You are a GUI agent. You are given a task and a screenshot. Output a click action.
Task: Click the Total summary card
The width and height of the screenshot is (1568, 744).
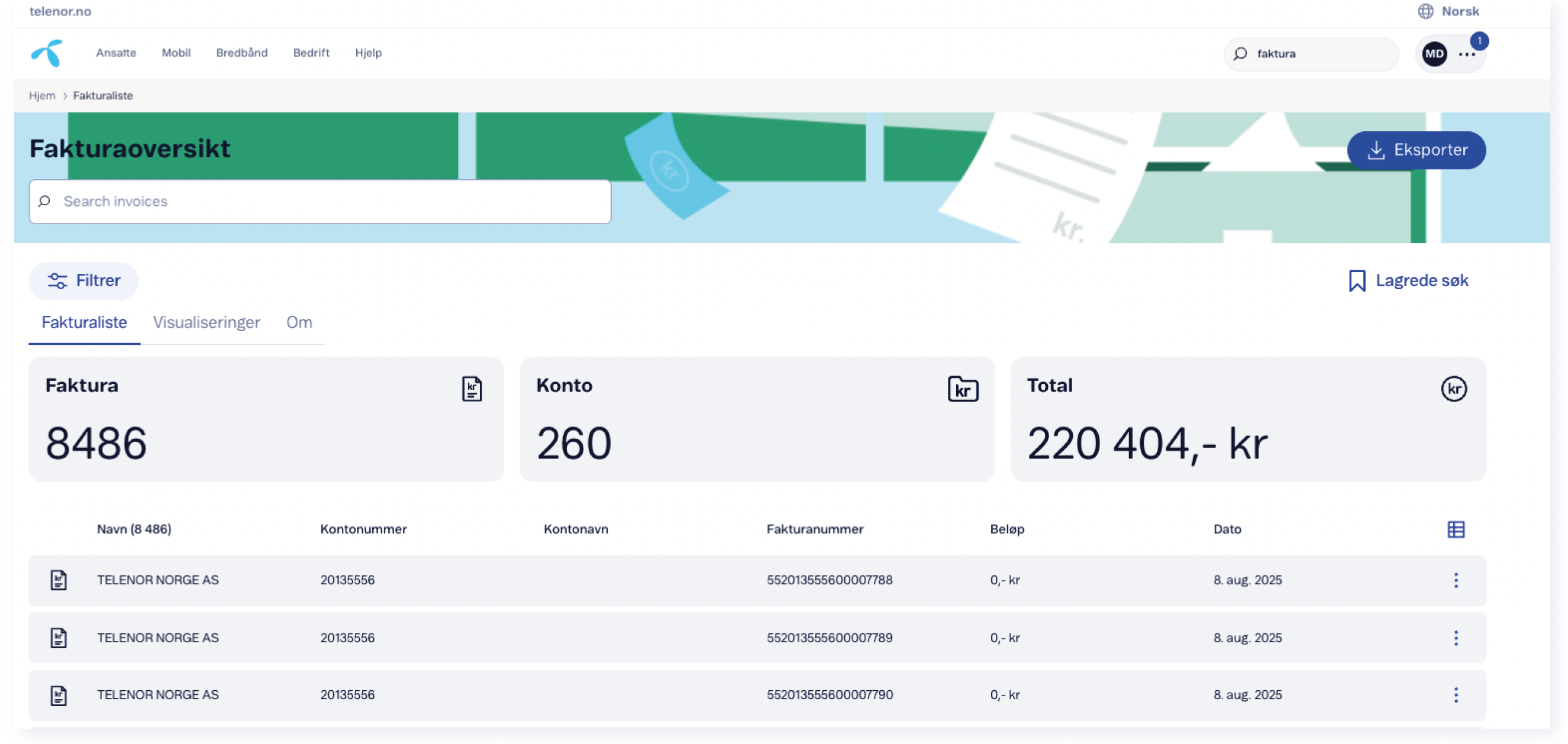point(1248,419)
